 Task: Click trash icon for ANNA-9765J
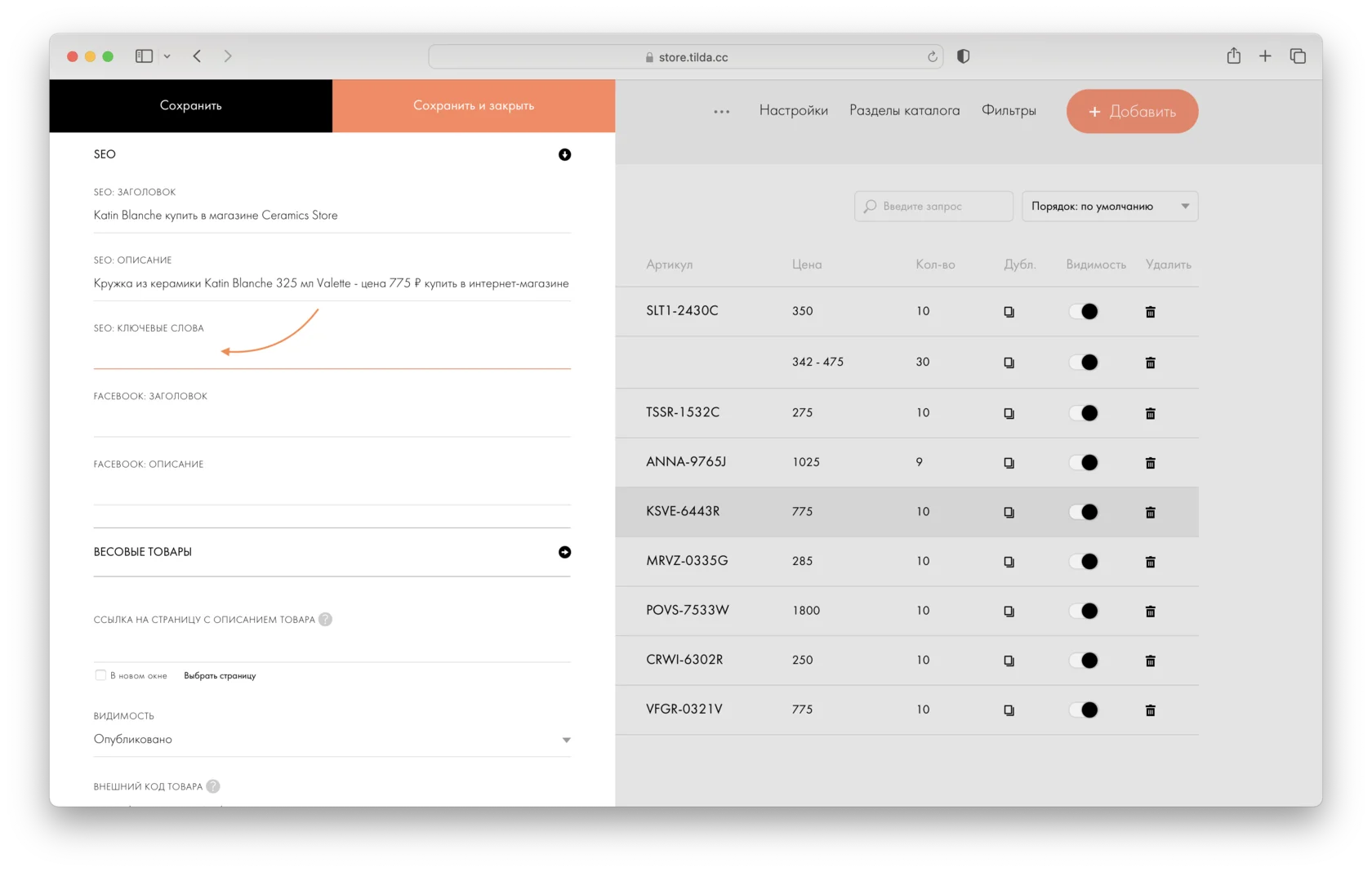point(1150,463)
